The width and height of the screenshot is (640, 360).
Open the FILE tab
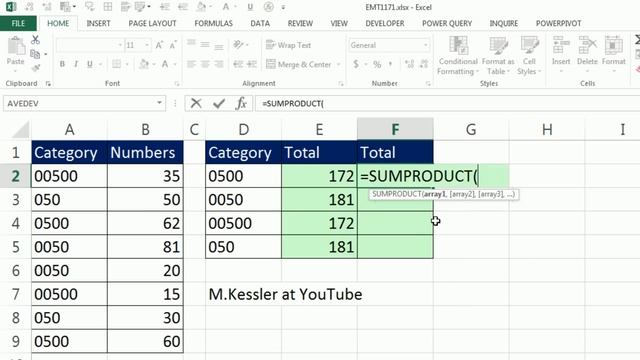tap(18, 23)
